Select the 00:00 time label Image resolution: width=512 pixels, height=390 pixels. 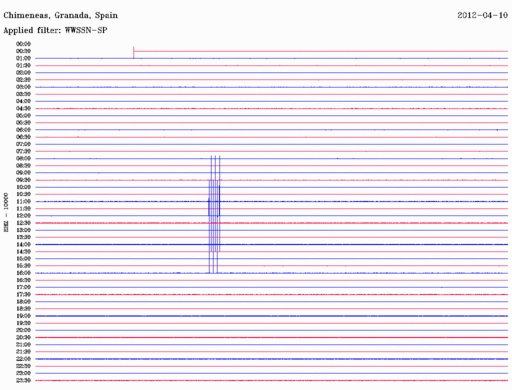tap(23, 44)
